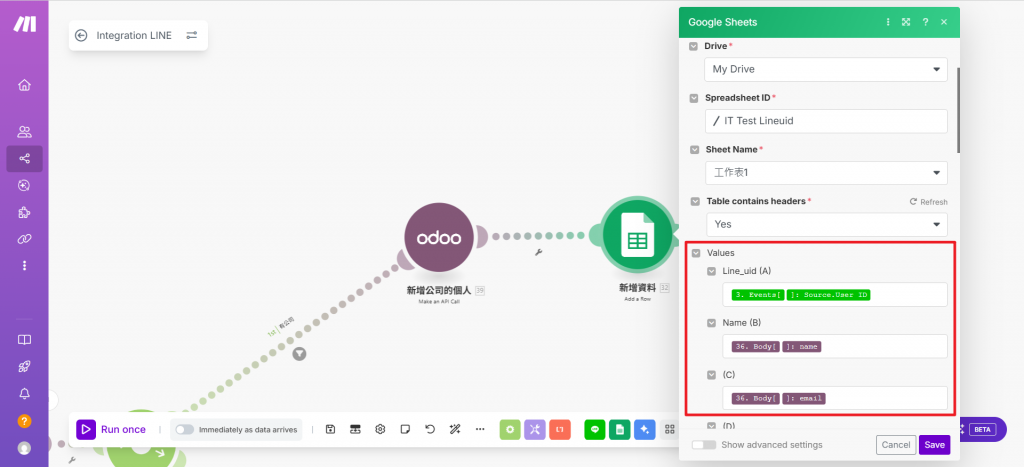The height and width of the screenshot is (467, 1024).
Task: Open the orange help question icon
Action: (x=24, y=421)
